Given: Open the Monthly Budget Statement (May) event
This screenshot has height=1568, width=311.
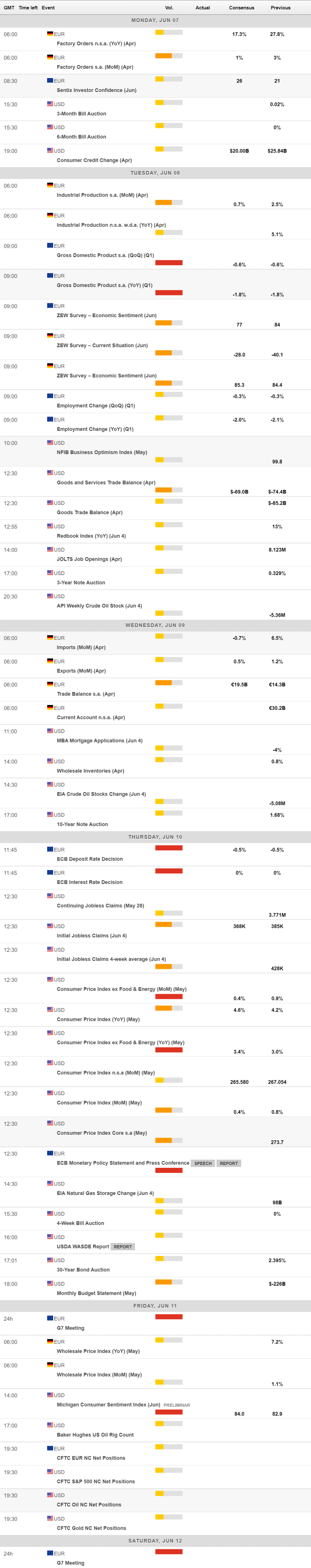Looking at the screenshot, I should tap(96, 1293).
